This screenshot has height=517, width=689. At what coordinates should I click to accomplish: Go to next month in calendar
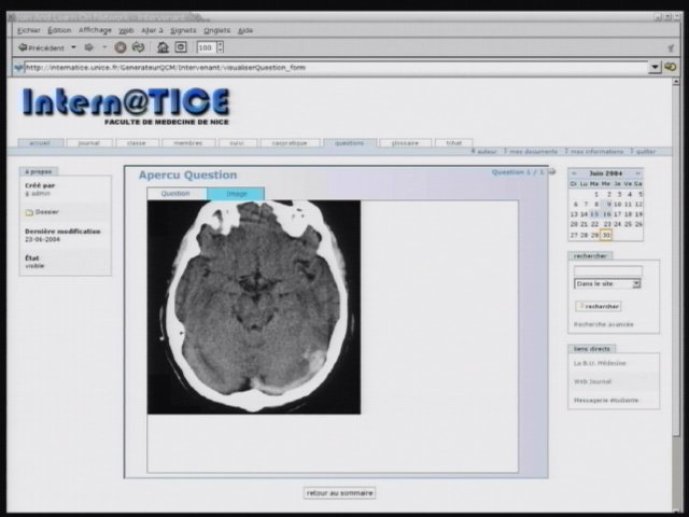(x=638, y=174)
